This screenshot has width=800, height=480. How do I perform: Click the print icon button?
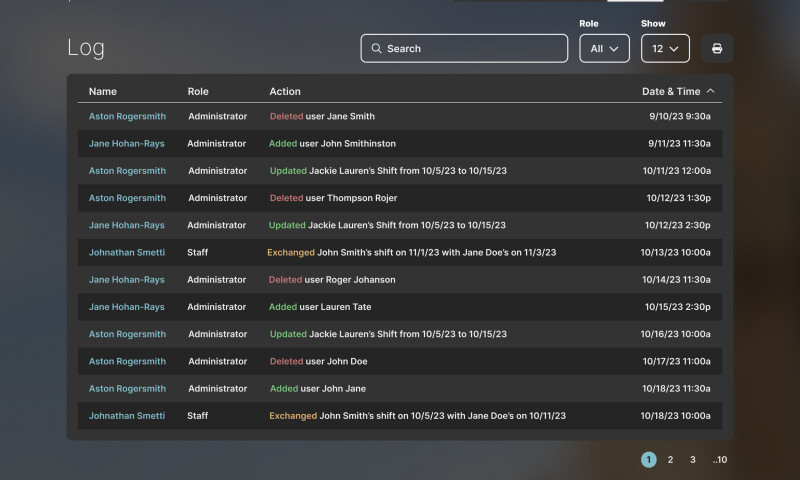(717, 48)
